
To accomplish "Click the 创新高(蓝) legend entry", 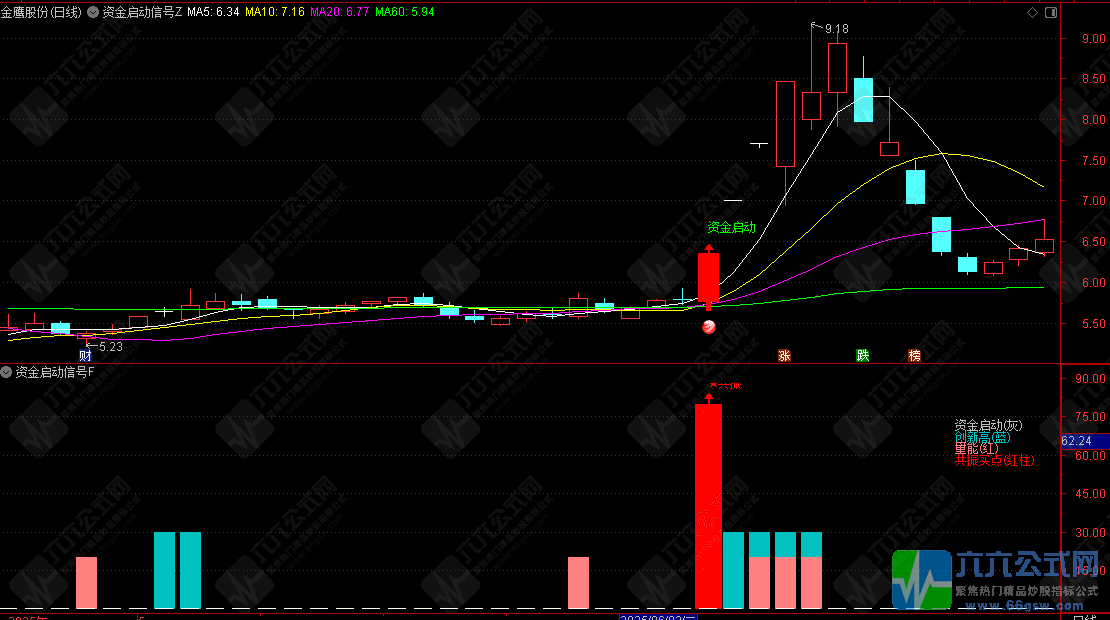I will point(983,437).
